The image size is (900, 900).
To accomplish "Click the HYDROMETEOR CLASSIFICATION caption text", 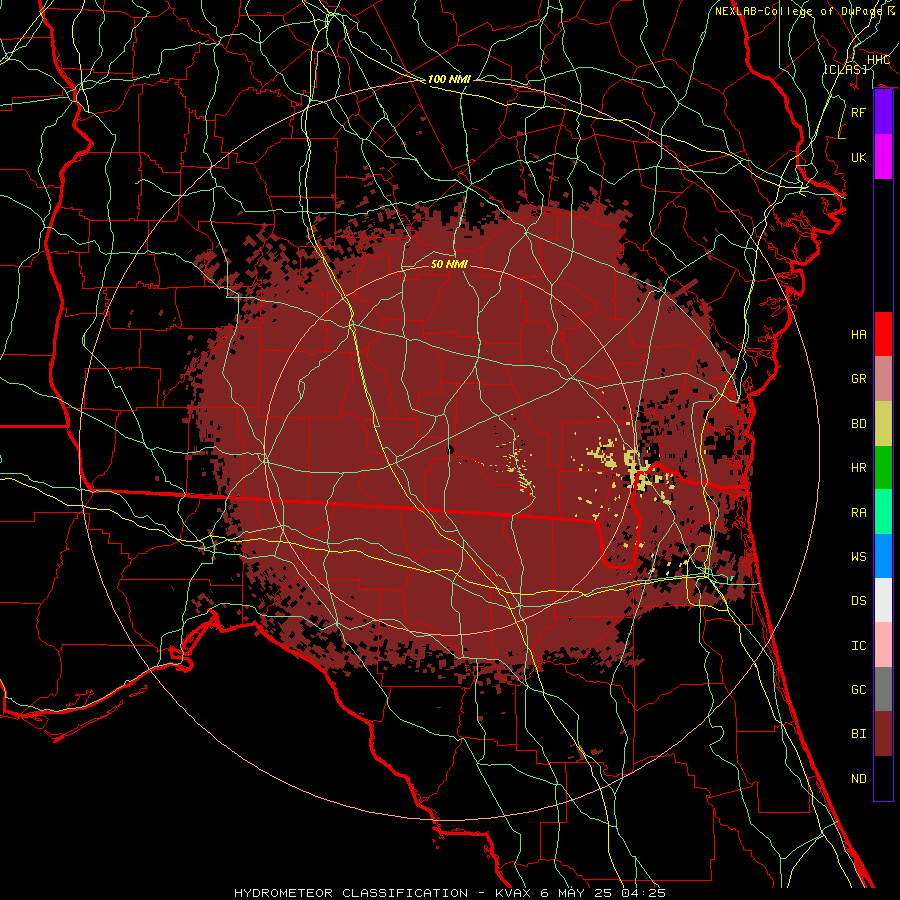I will click(x=351, y=893).
